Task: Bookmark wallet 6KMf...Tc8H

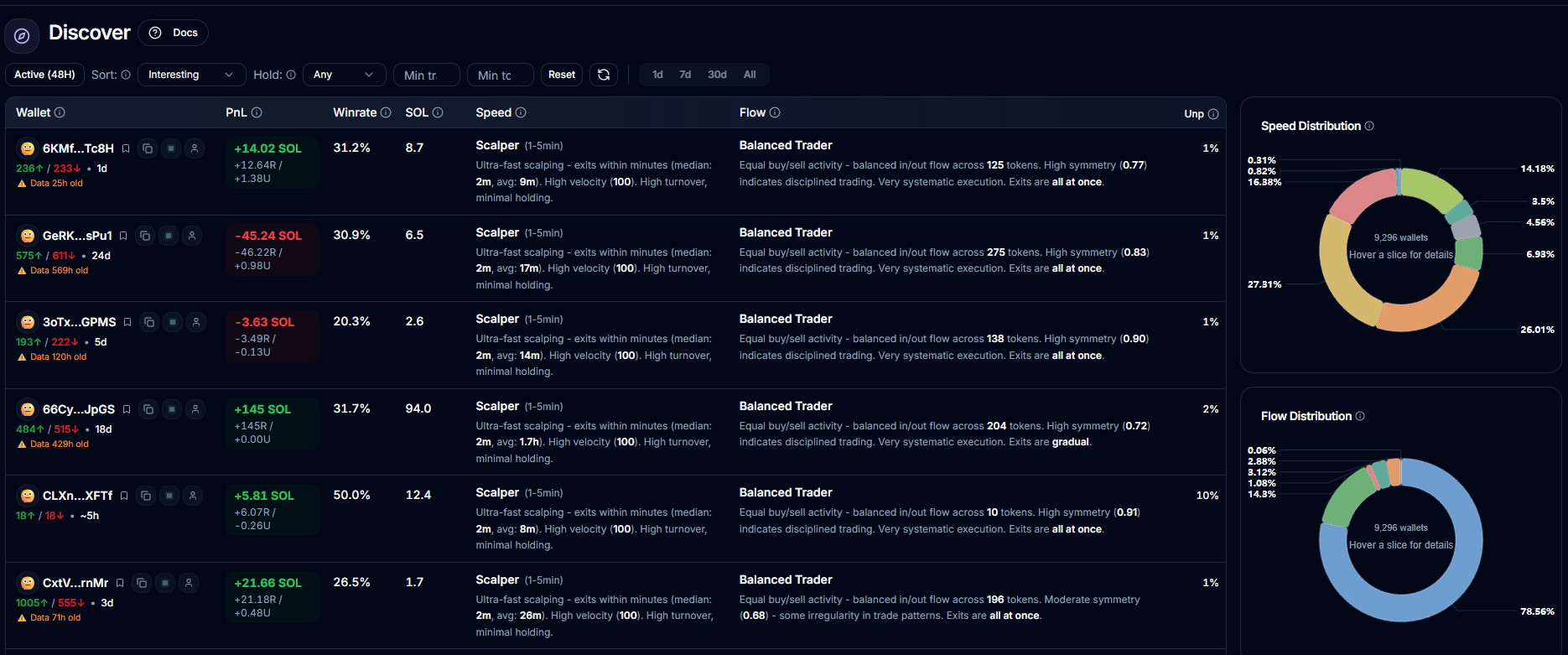Action: point(126,148)
